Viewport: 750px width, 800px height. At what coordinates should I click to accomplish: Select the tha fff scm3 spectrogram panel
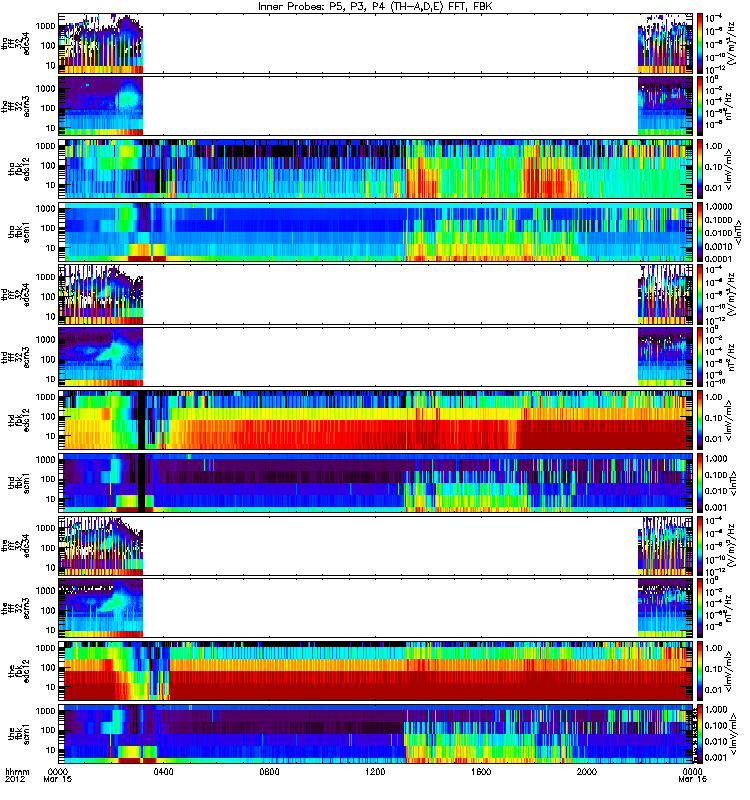point(376,106)
